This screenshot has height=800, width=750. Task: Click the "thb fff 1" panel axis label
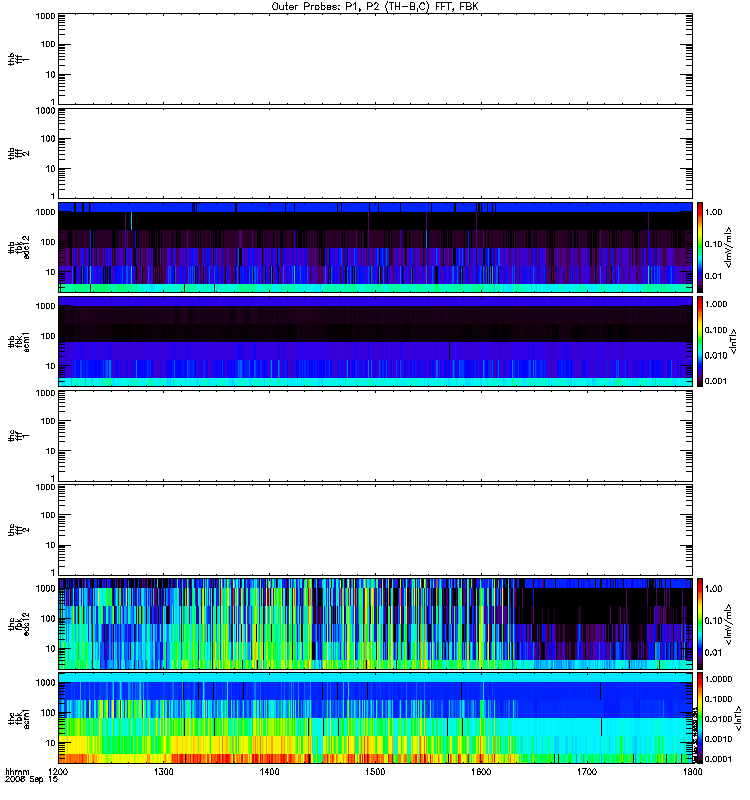point(18,59)
